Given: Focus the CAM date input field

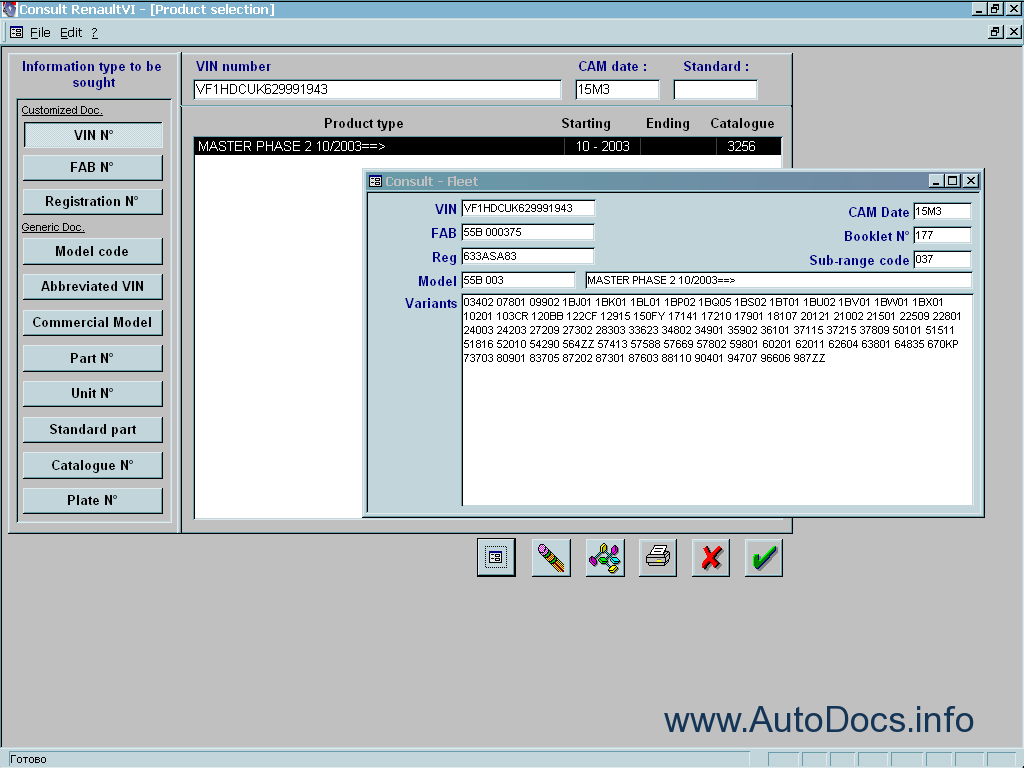Looking at the screenshot, I should coord(617,89).
